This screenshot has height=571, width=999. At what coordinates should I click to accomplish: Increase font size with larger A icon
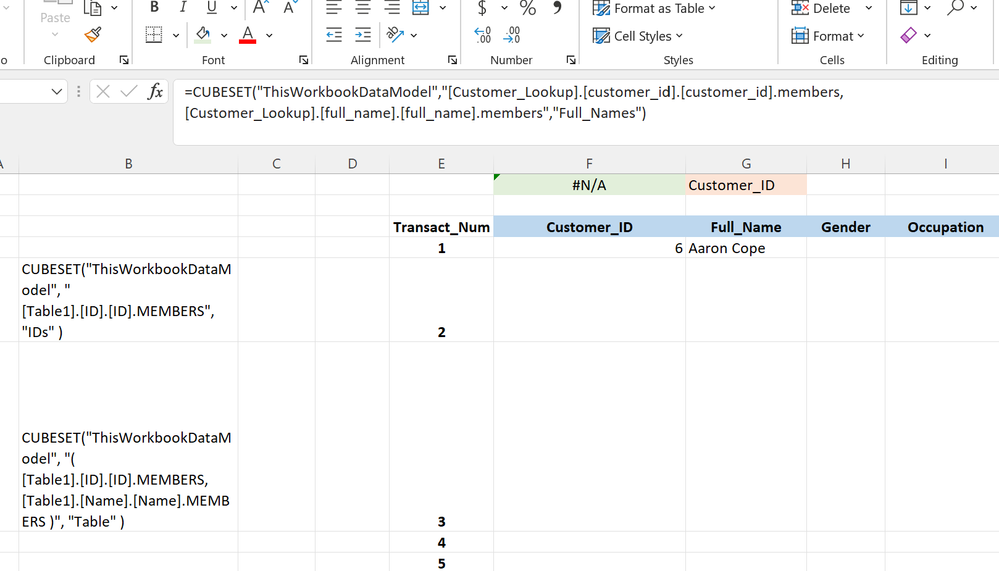(x=259, y=8)
